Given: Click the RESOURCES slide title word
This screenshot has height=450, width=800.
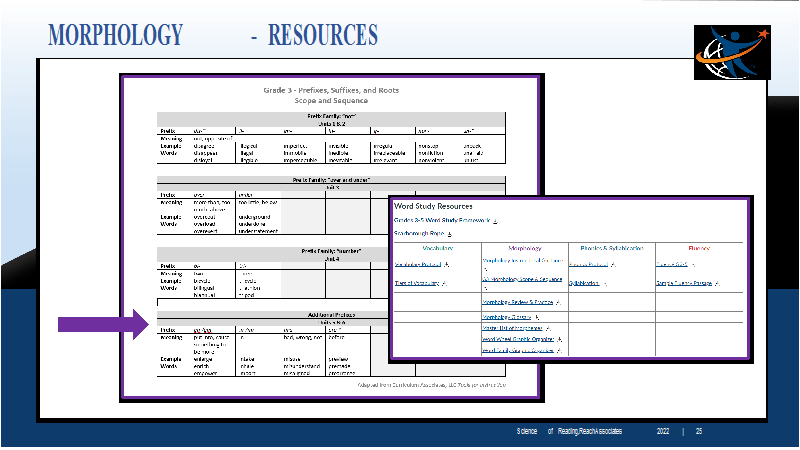Looking at the screenshot, I should (x=323, y=35).
